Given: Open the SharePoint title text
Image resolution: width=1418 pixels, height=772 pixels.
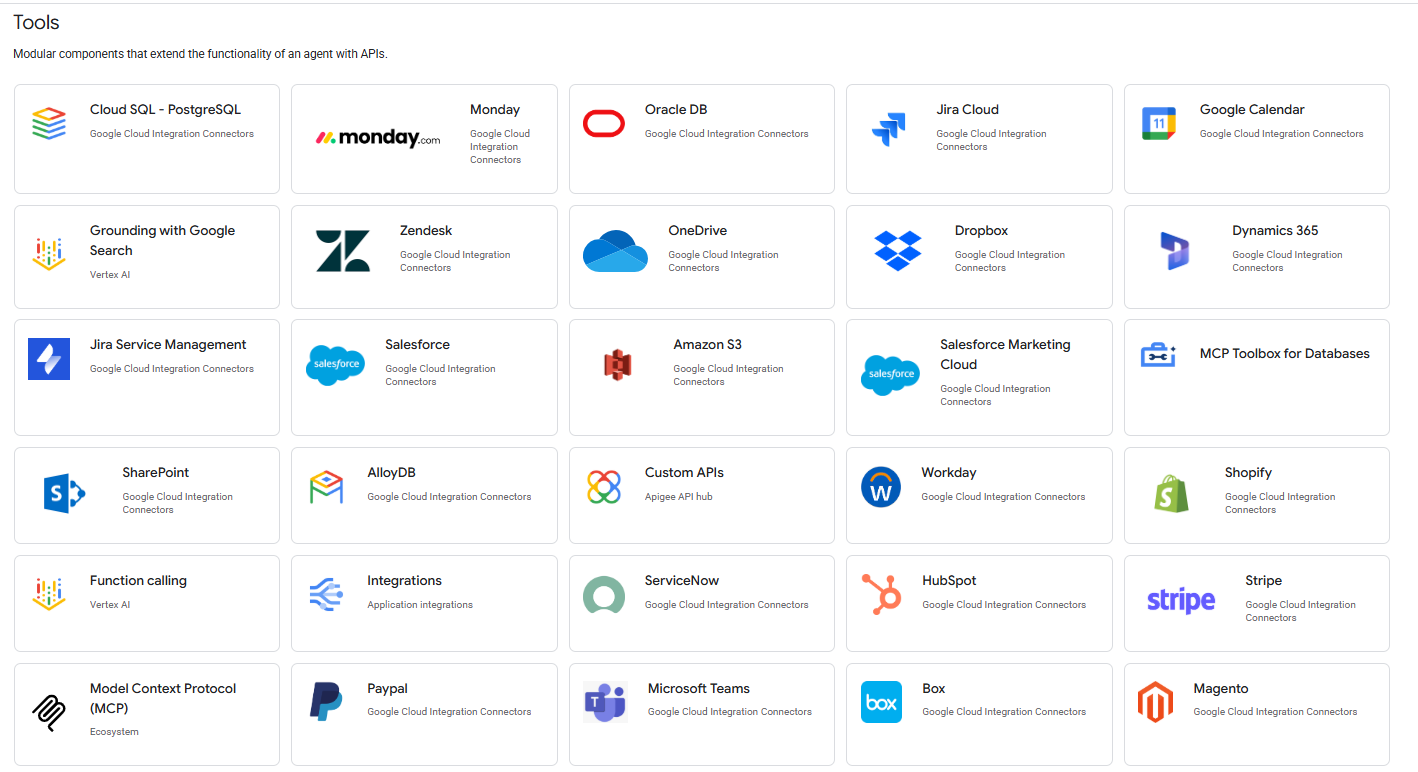Looking at the screenshot, I should tap(155, 473).
